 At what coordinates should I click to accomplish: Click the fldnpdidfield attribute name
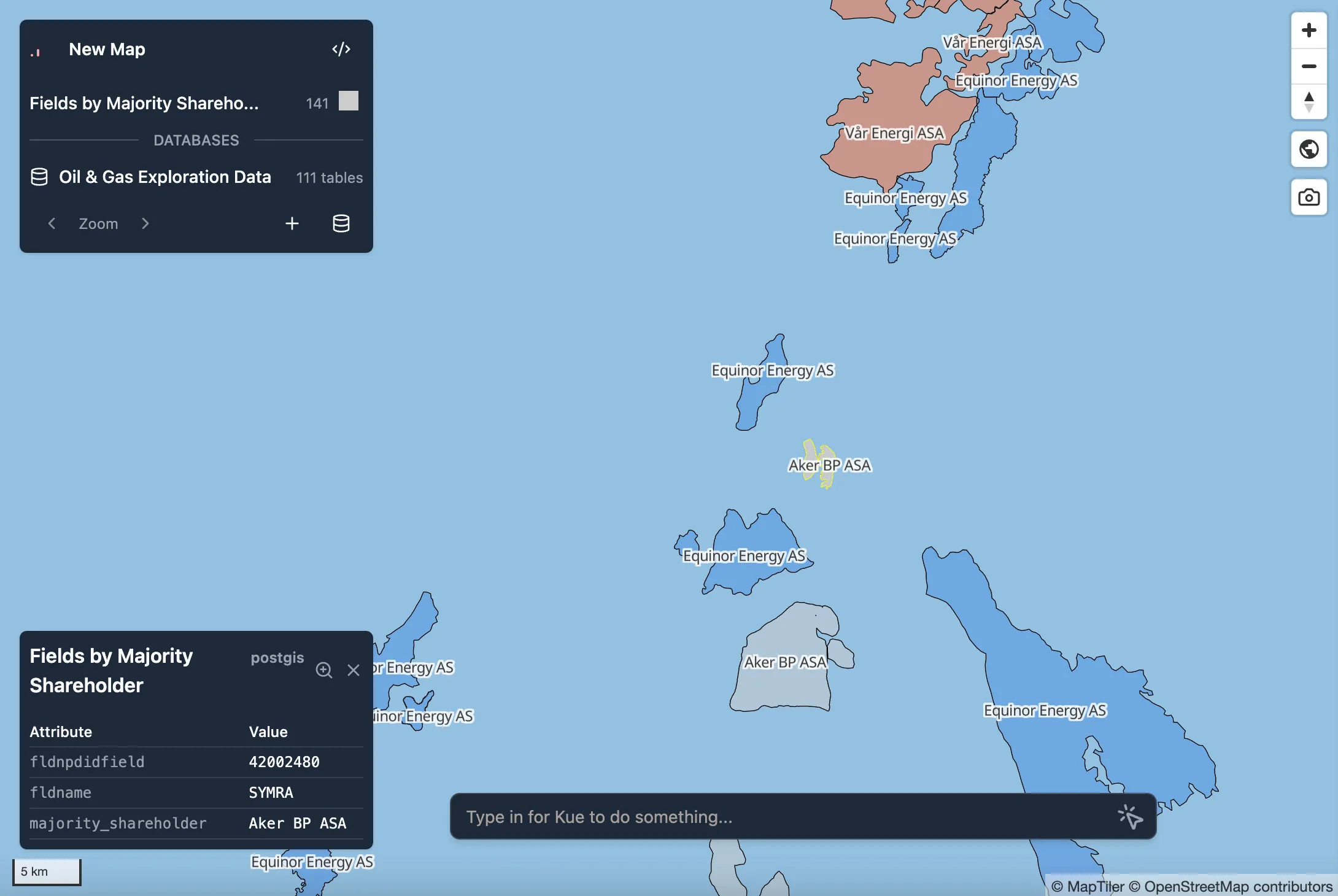click(x=87, y=762)
